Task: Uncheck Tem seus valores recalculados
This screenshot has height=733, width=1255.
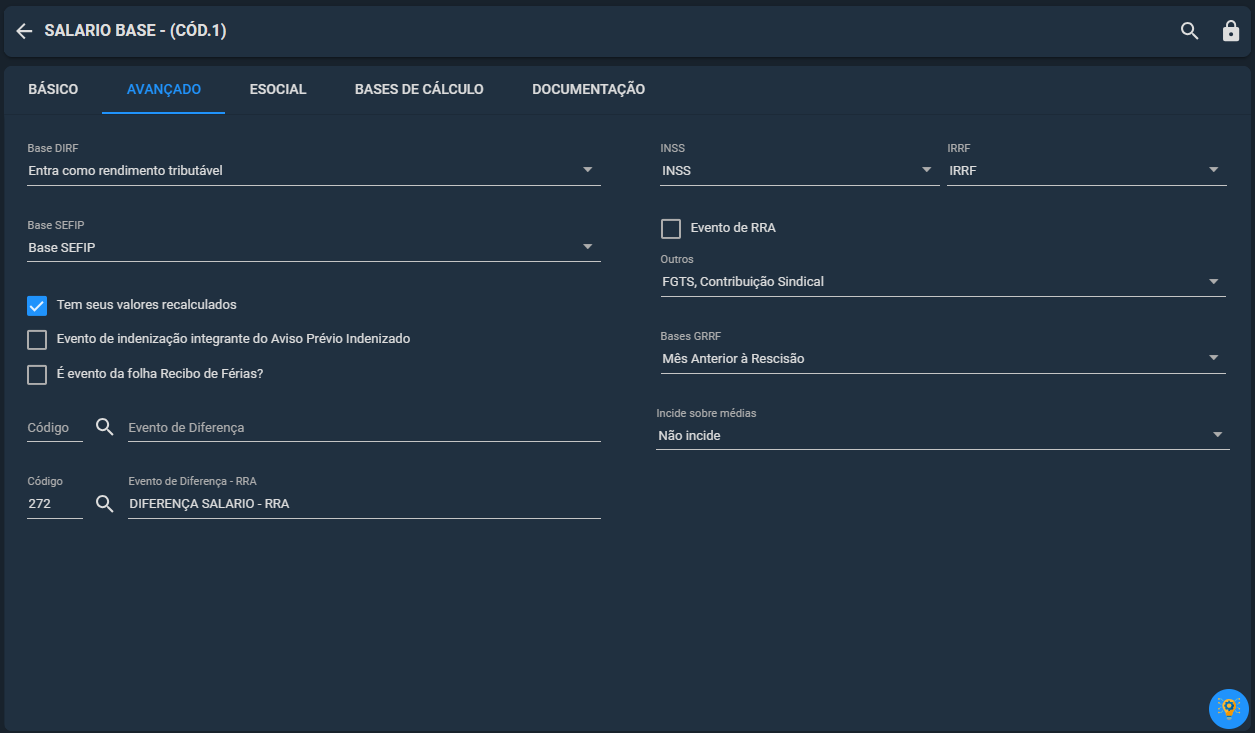Action: pyautogui.click(x=37, y=305)
